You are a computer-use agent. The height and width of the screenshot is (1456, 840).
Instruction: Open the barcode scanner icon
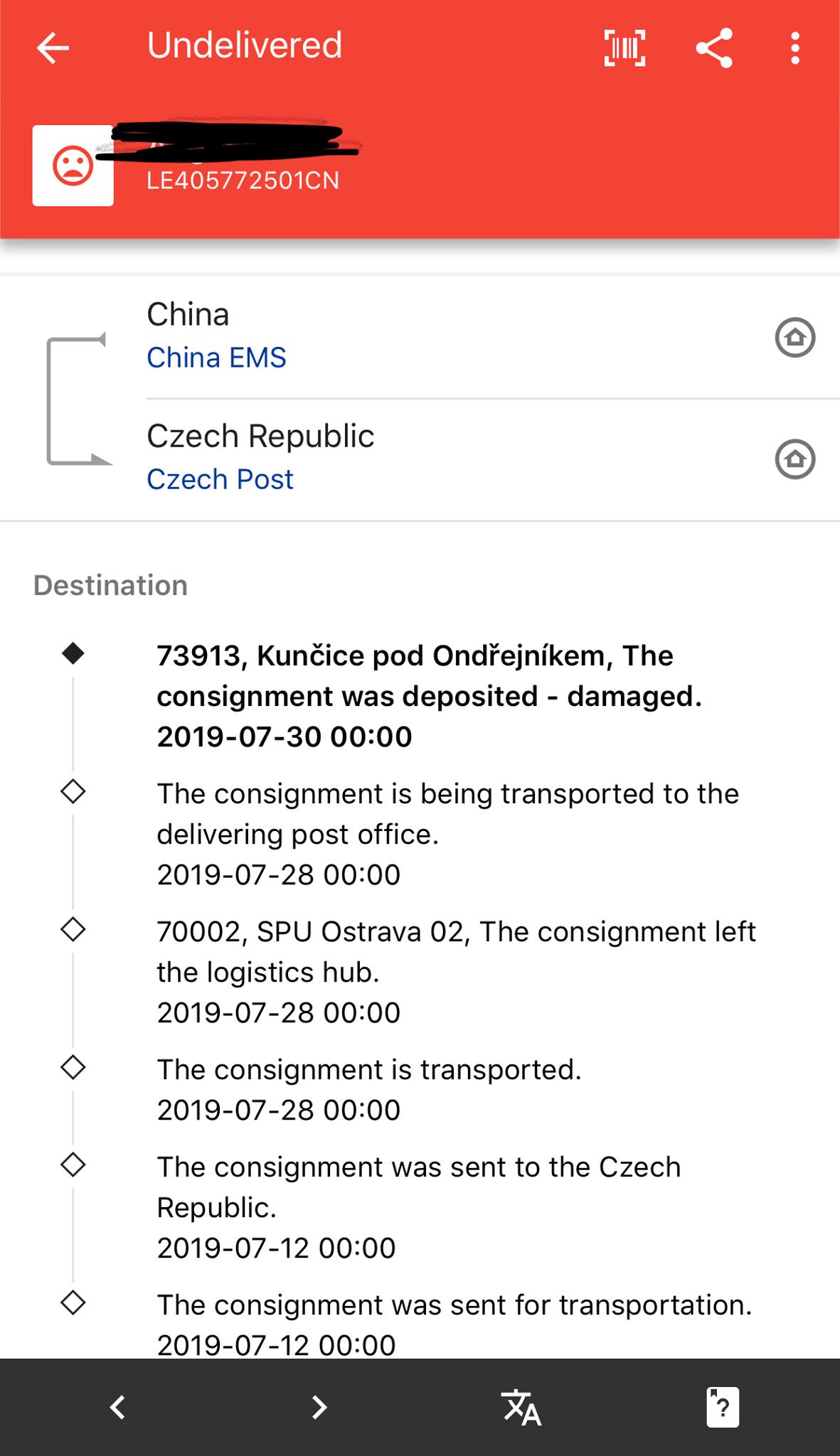pos(624,48)
